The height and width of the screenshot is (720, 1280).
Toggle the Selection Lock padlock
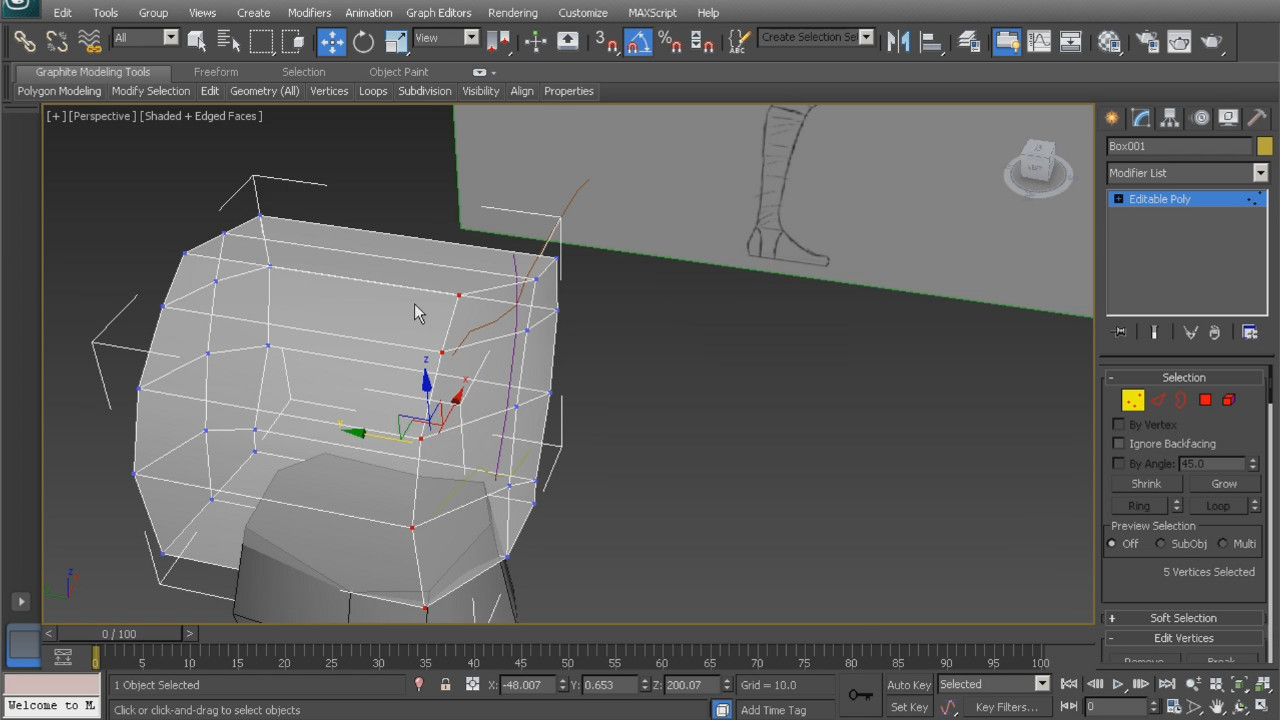(x=445, y=685)
